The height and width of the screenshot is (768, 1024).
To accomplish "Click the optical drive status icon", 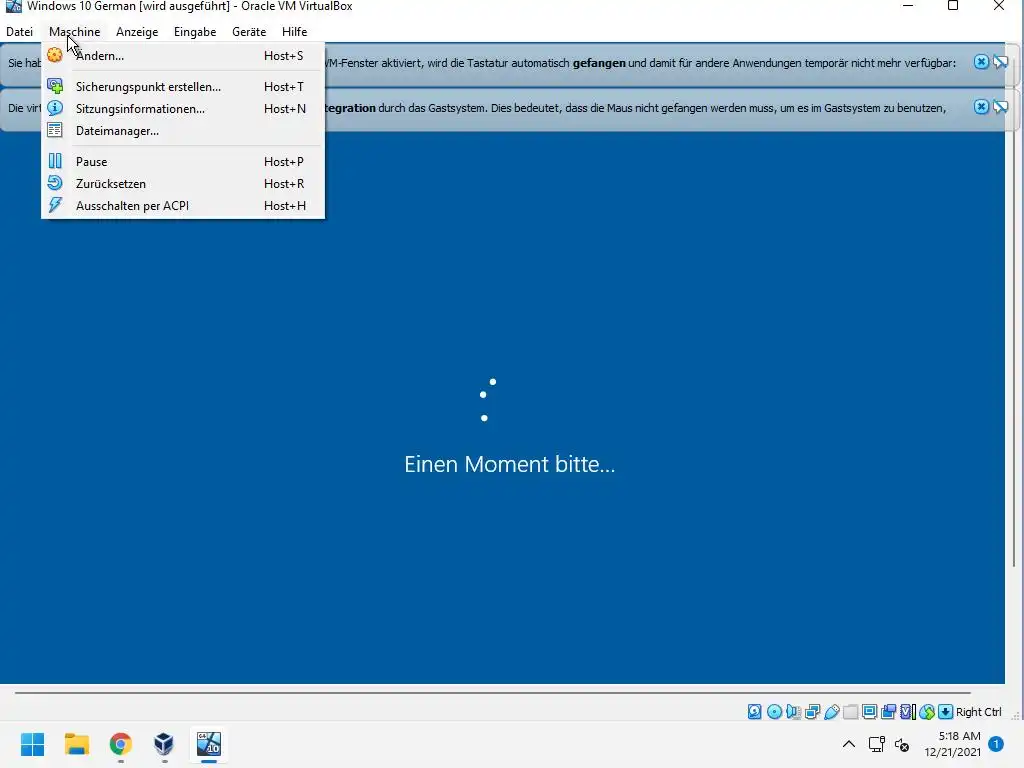I will tap(775, 712).
